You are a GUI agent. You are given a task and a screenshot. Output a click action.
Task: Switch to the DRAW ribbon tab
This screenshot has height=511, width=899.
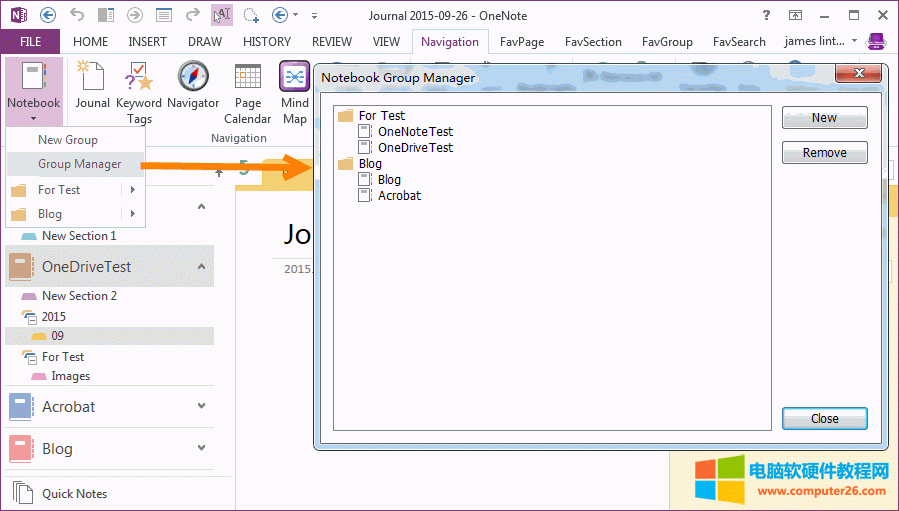click(203, 42)
